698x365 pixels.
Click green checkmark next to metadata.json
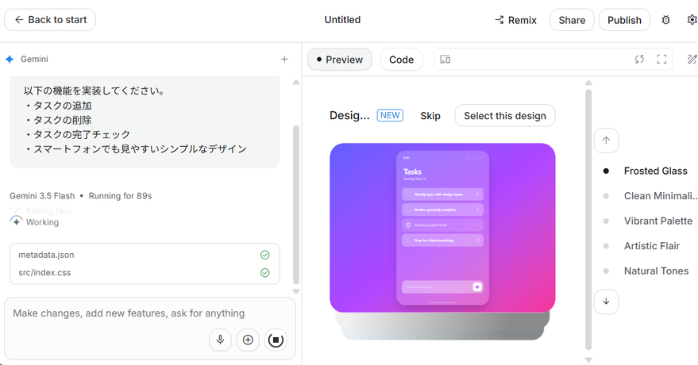point(265,255)
